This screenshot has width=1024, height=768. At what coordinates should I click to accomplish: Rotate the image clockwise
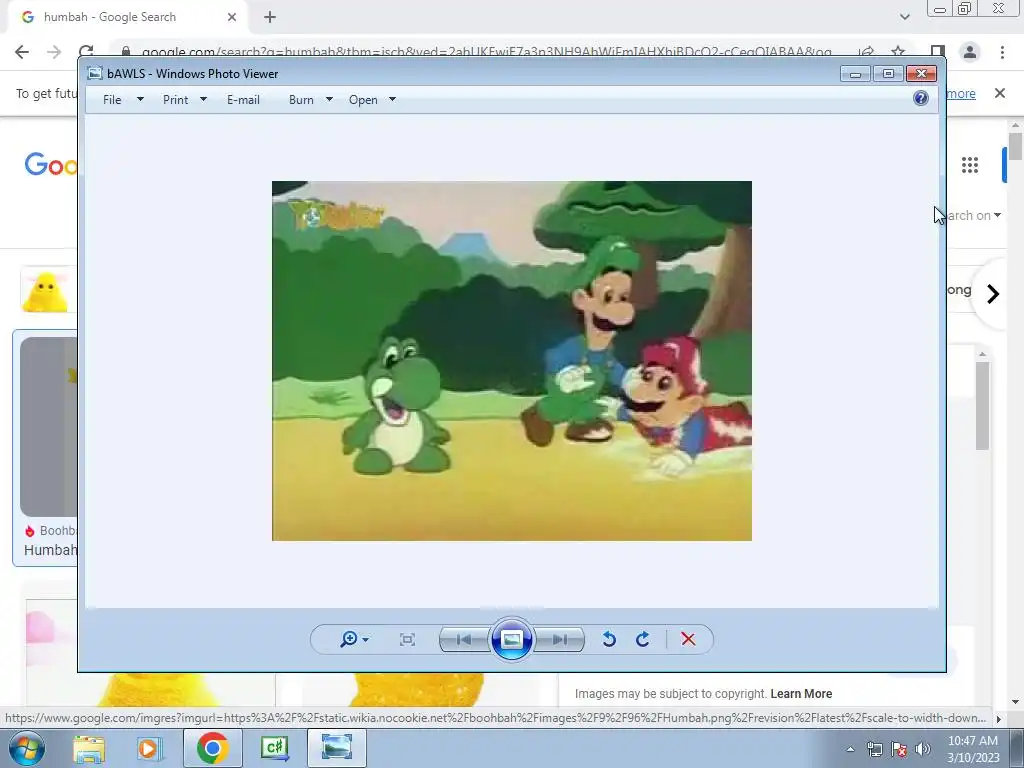(x=643, y=639)
